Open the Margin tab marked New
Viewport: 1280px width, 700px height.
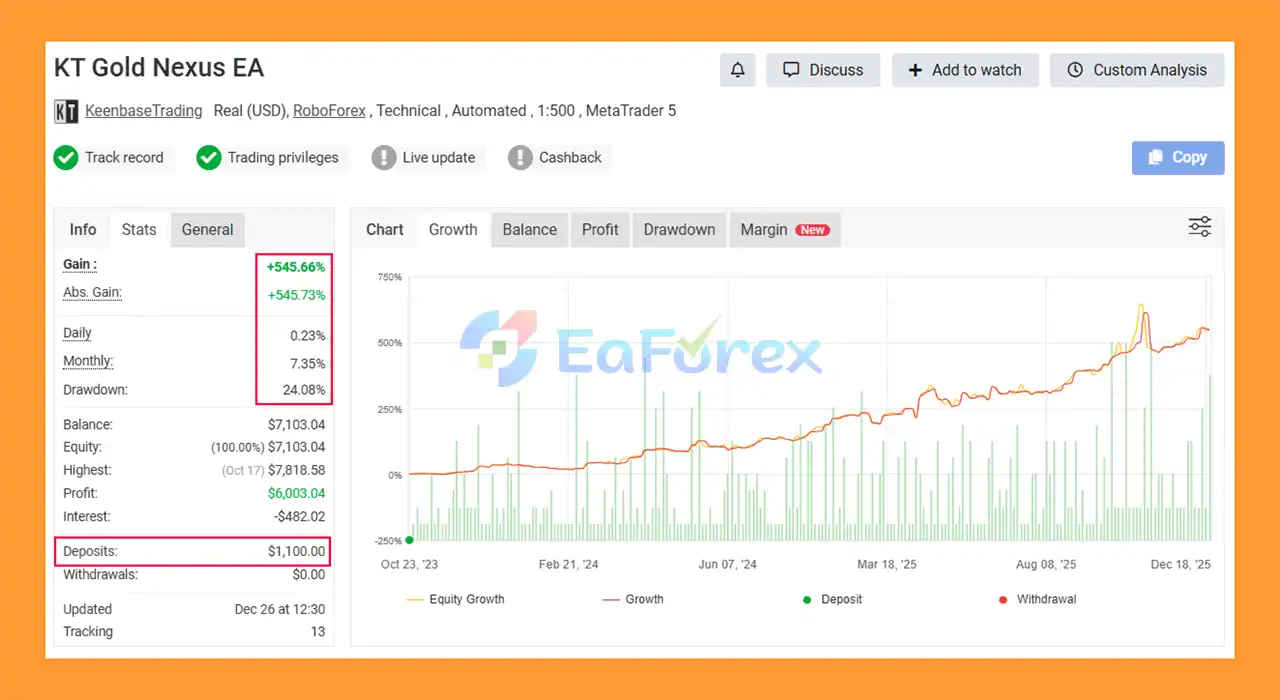(x=783, y=230)
